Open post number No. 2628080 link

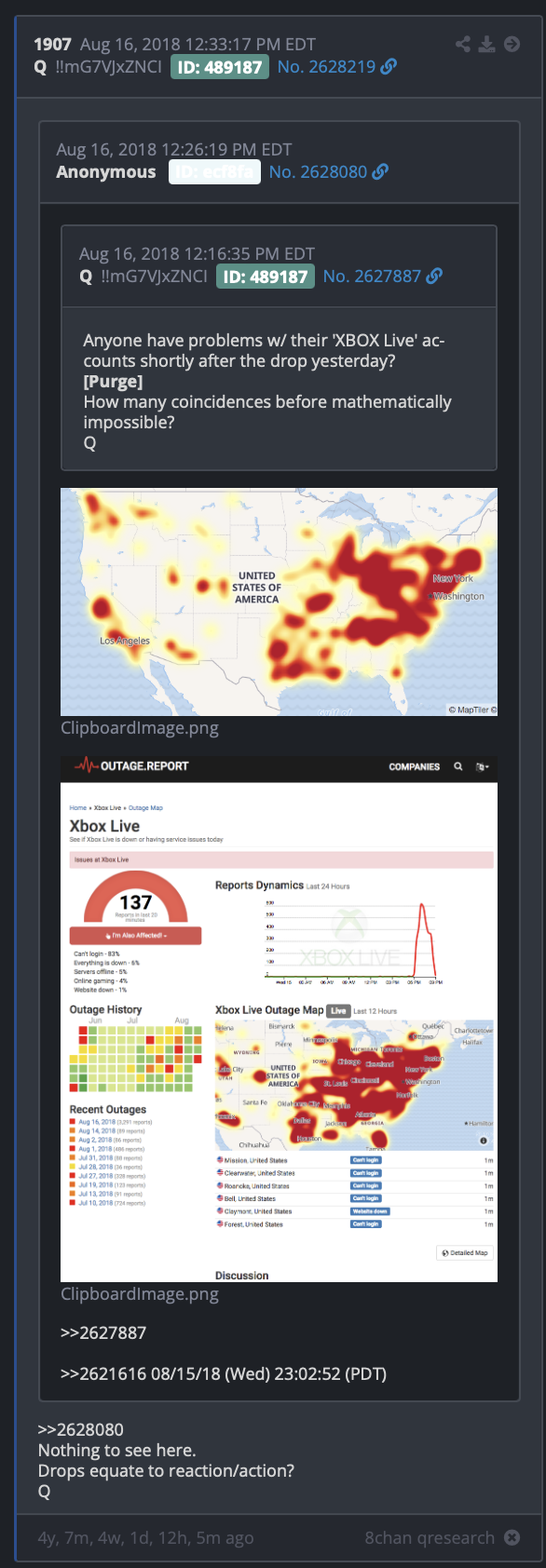coord(318,171)
